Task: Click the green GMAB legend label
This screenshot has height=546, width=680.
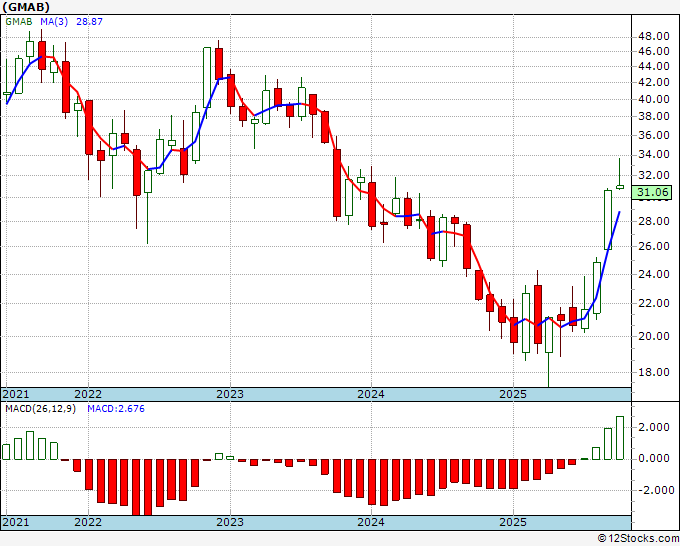Action: [19, 22]
